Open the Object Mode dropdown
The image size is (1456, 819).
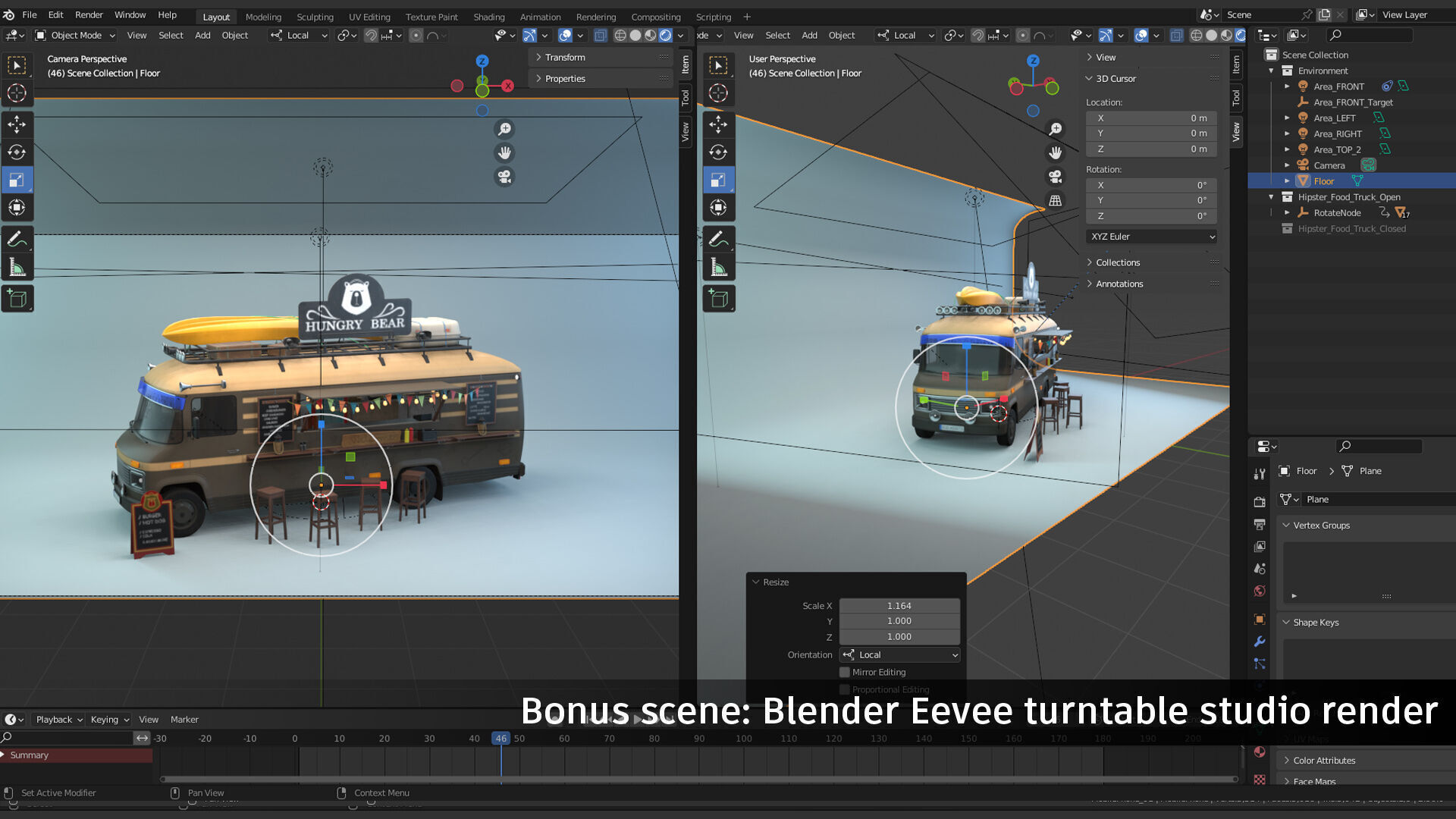tap(75, 36)
